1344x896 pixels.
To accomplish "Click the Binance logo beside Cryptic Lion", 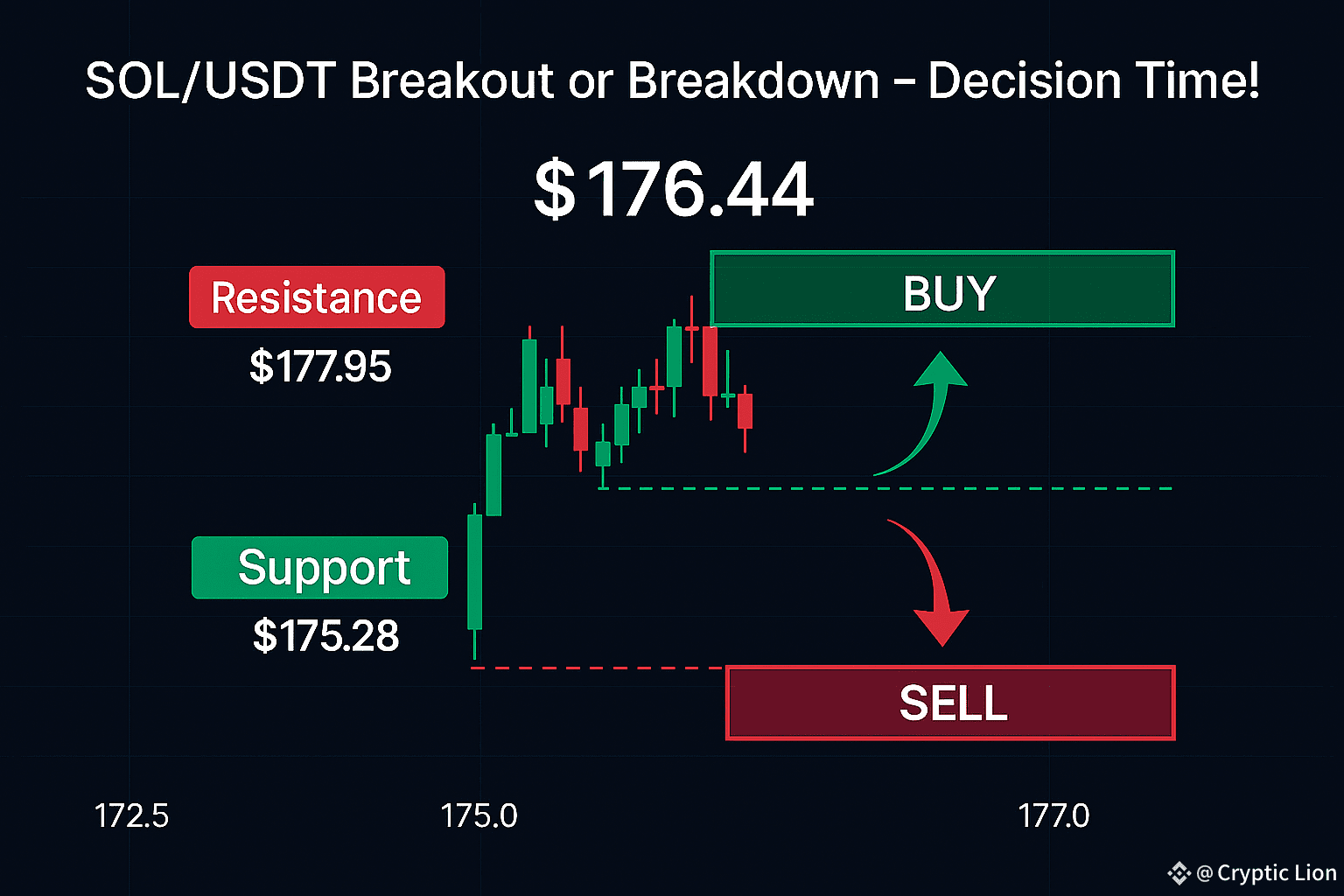I will click(x=1179, y=872).
